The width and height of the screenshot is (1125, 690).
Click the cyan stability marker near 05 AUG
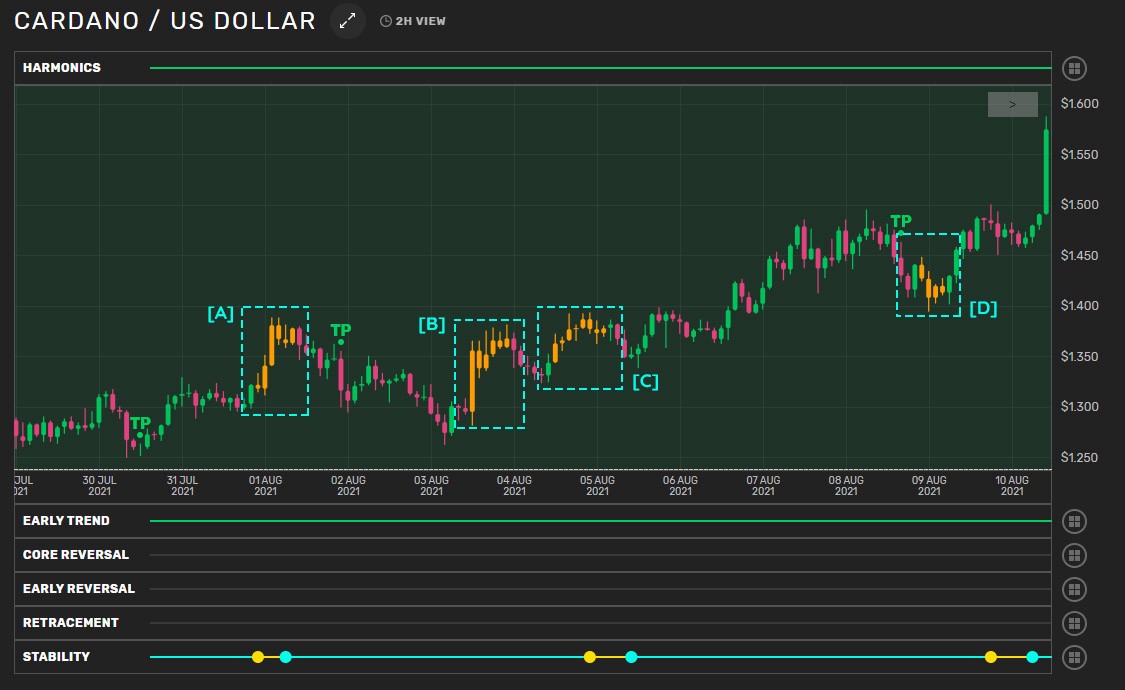(631, 657)
